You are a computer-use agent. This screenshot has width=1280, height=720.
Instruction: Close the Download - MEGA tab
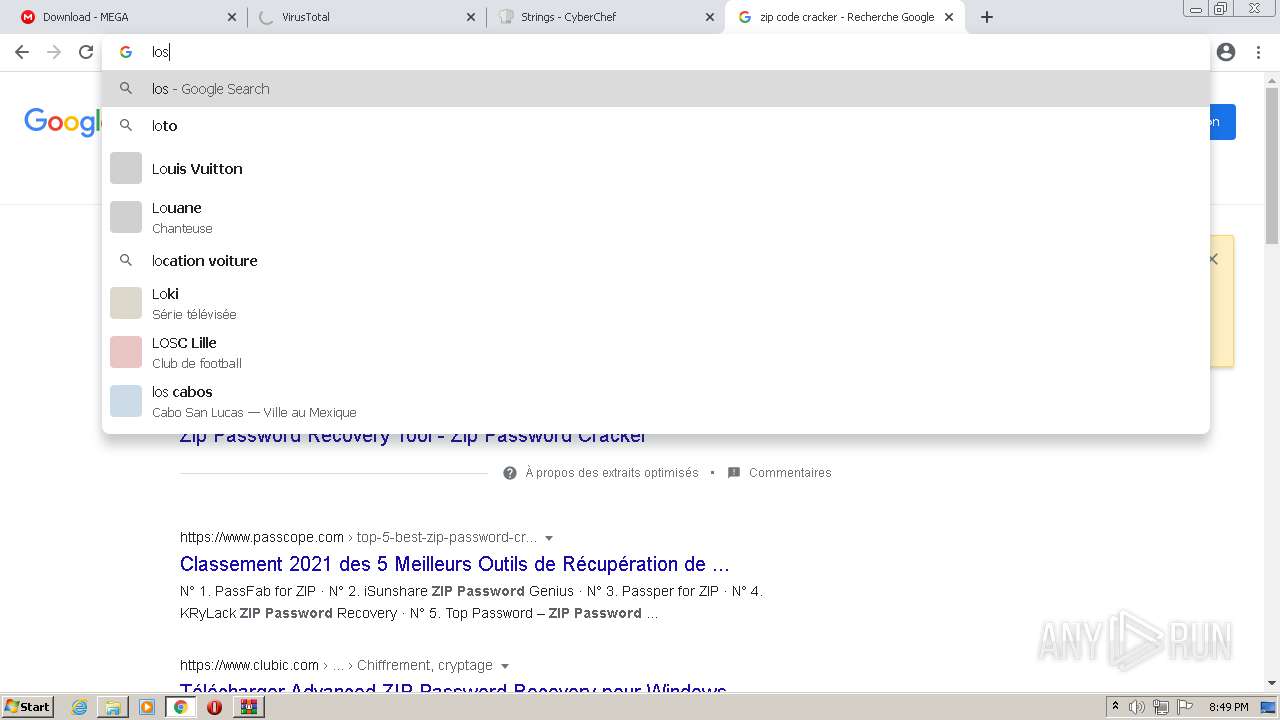click(232, 17)
